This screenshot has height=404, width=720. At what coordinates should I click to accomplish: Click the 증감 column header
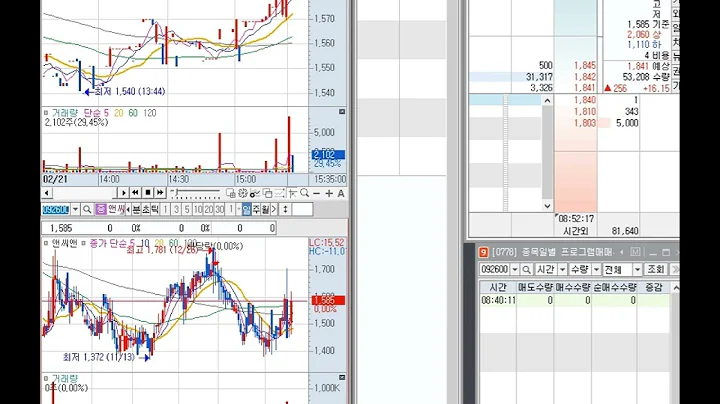(x=653, y=287)
